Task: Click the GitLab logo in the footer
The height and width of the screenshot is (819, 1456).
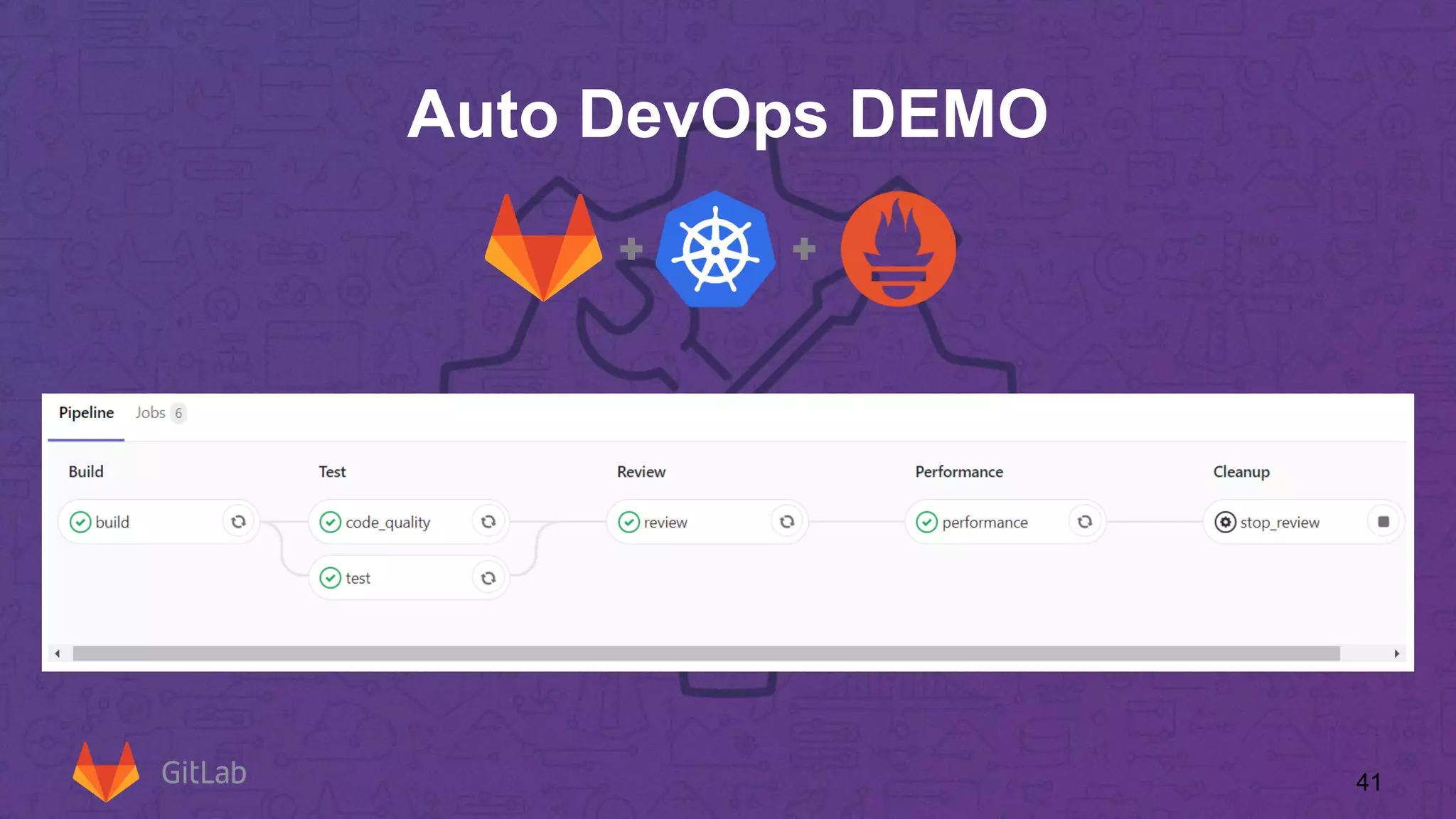Action: pyautogui.click(x=107, y=772)
